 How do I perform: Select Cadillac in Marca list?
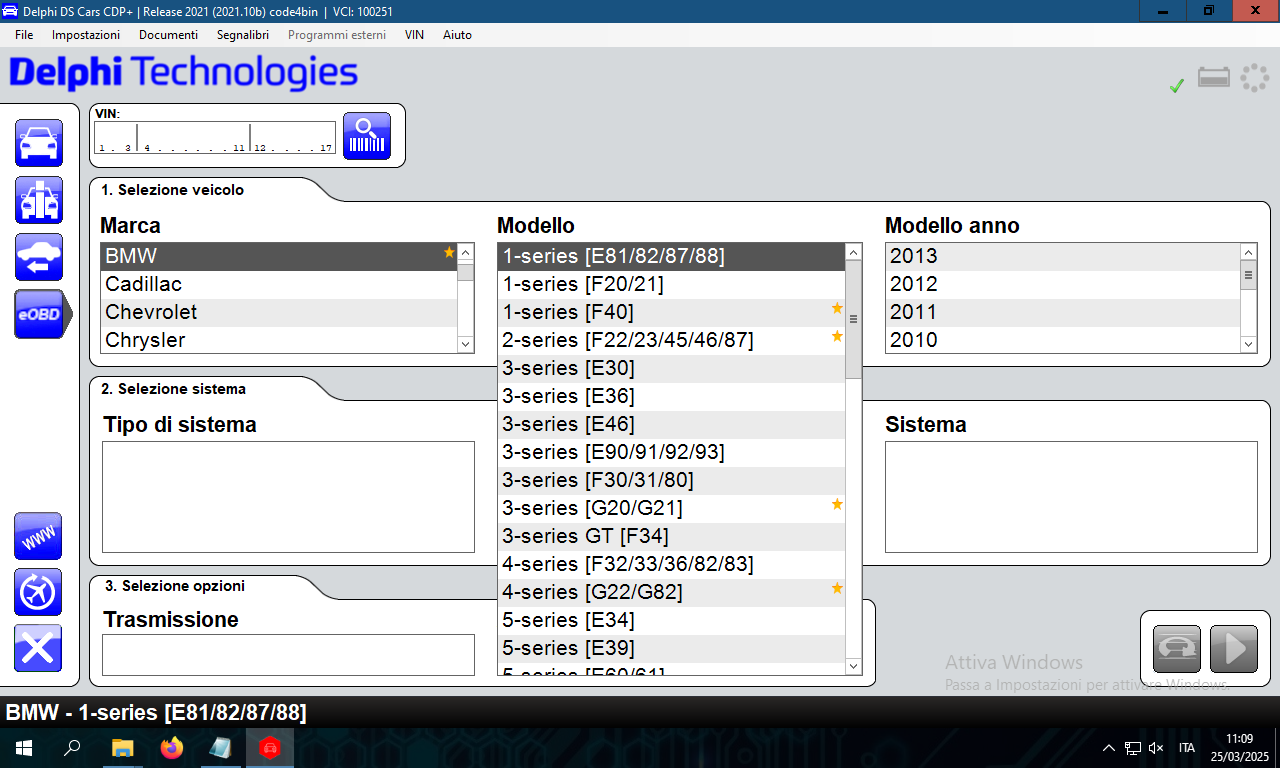pos(279,285)
